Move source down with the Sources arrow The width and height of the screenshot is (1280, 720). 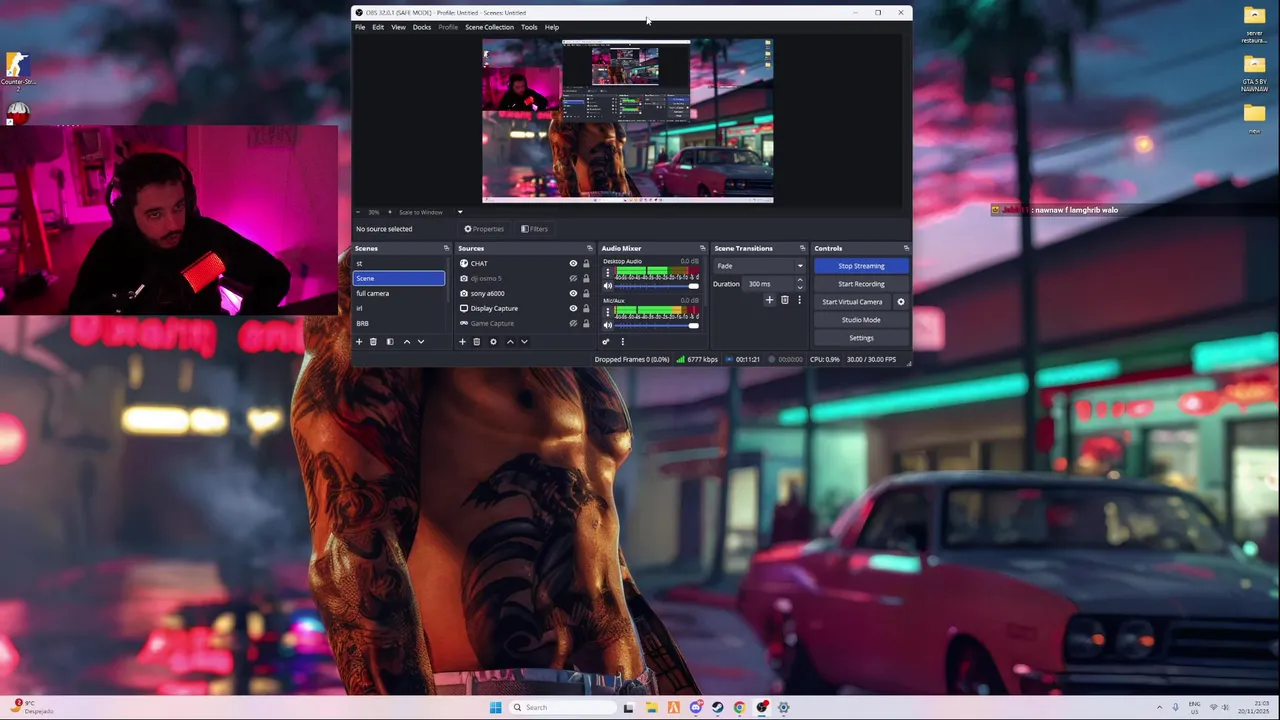click(524, 342)
